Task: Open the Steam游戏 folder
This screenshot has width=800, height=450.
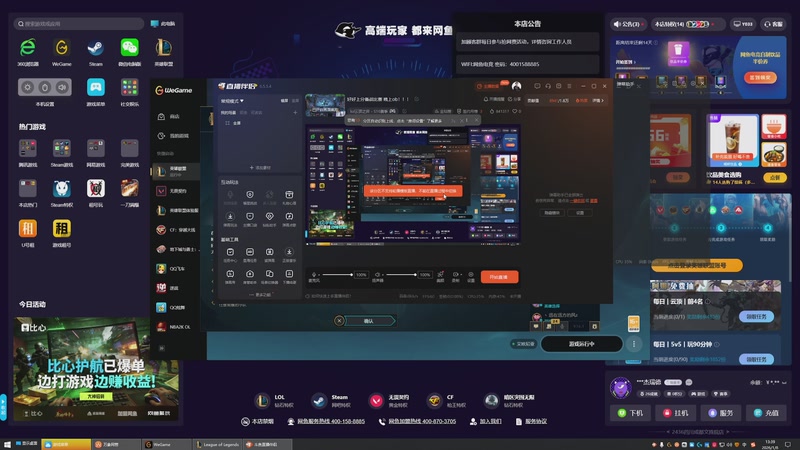Action: coord(62,148)
